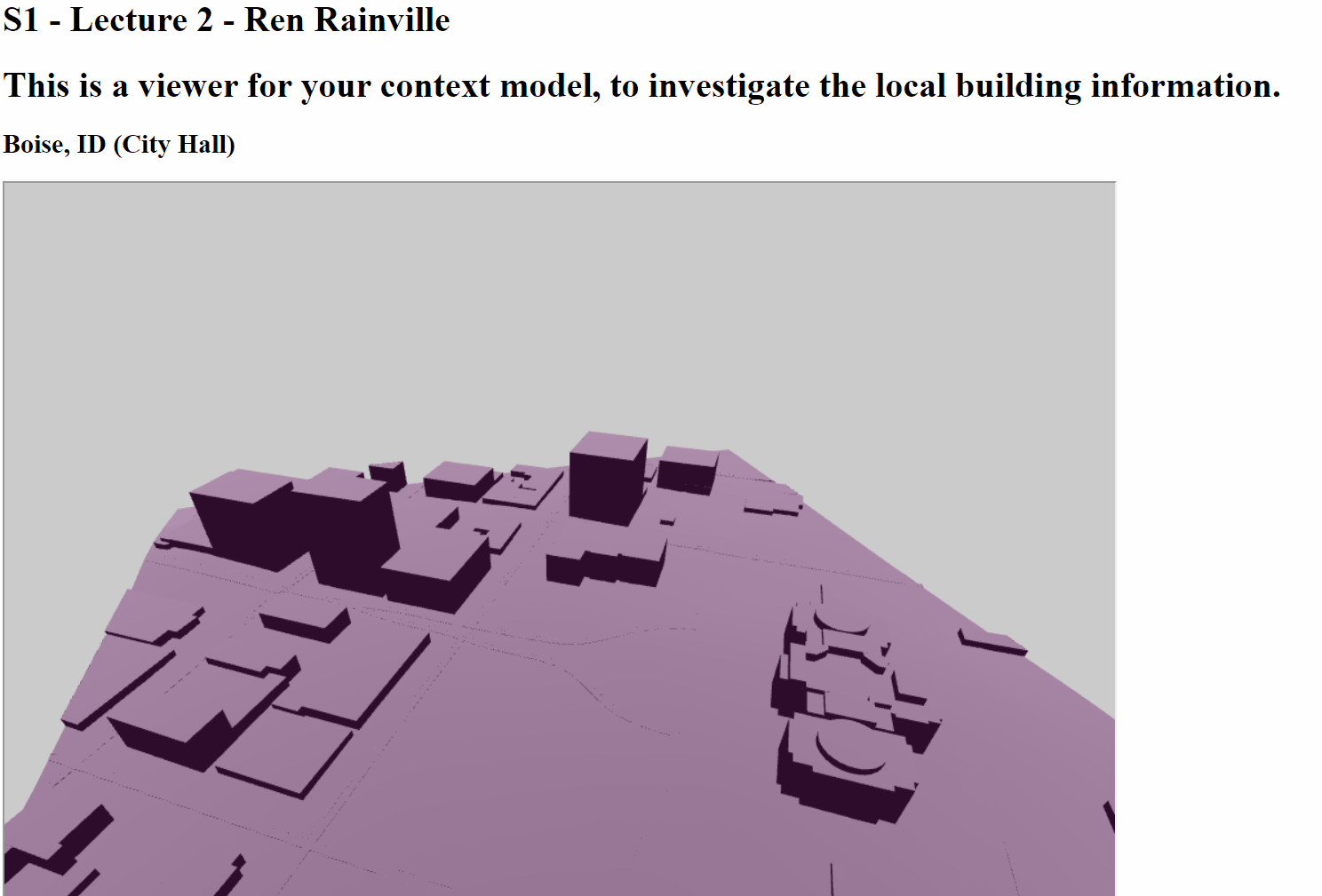
Task: Select the tallest cube-shaped tower in the model
Action: click(x=608, y=480)
